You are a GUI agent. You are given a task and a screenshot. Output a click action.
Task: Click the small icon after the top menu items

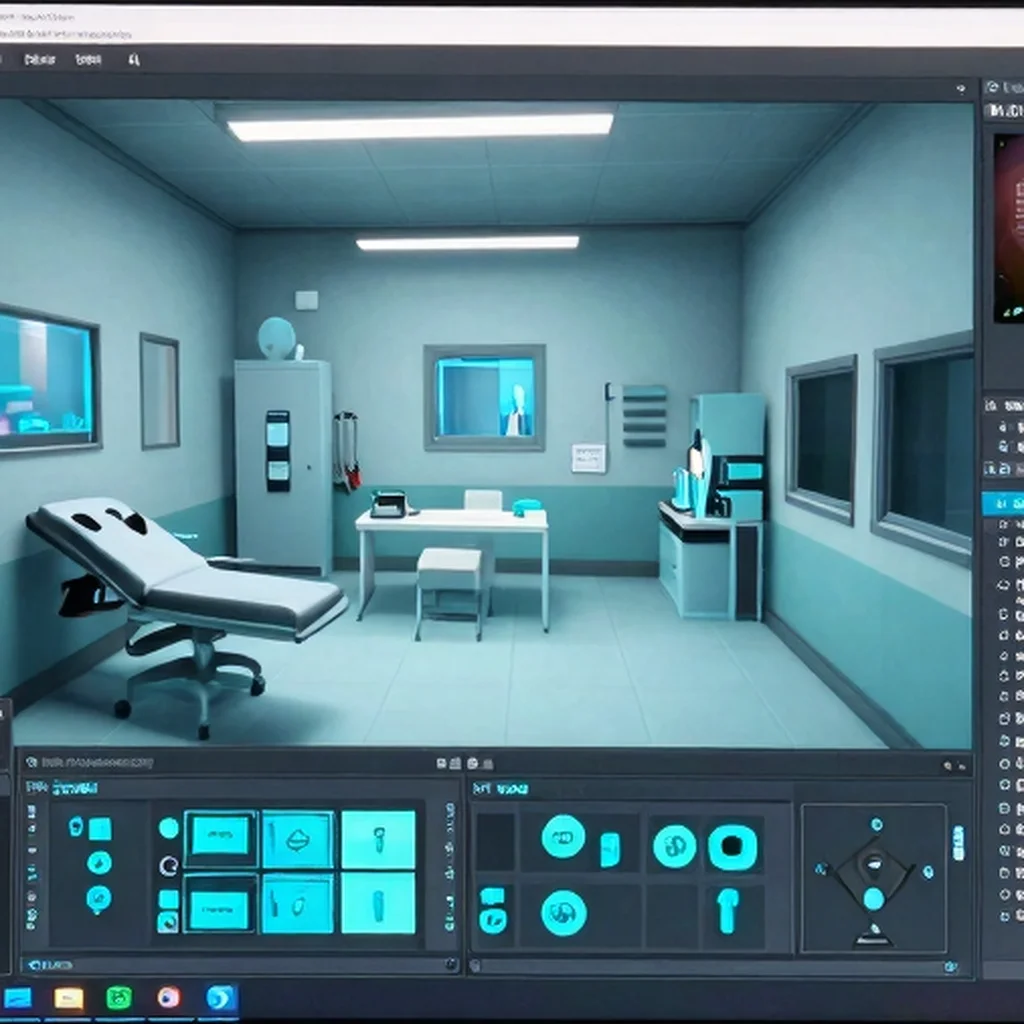click(134, 60)
